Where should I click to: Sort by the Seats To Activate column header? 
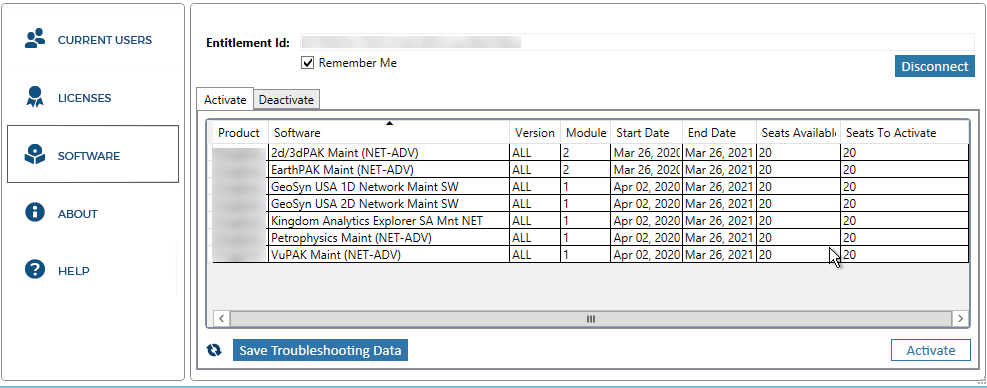pos(905,133)
